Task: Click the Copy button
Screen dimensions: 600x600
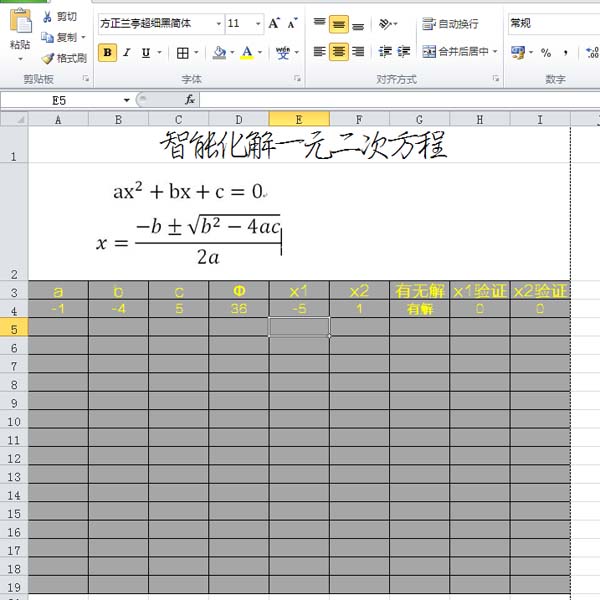Action: pos(59,37)
